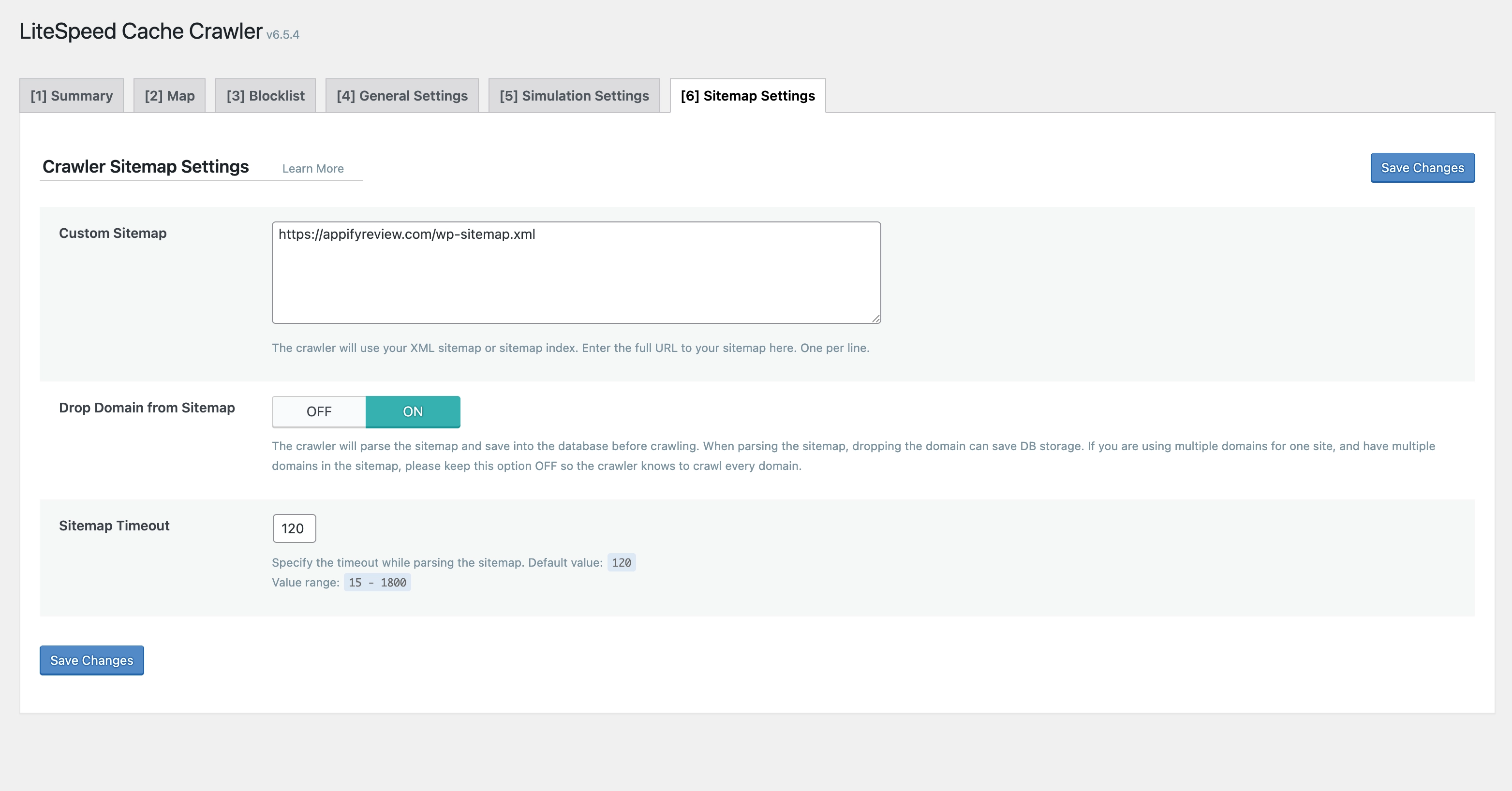Click the bottom Save Changes button
This screenshot has width=1512, height=791.
click(x=91, y=660)
